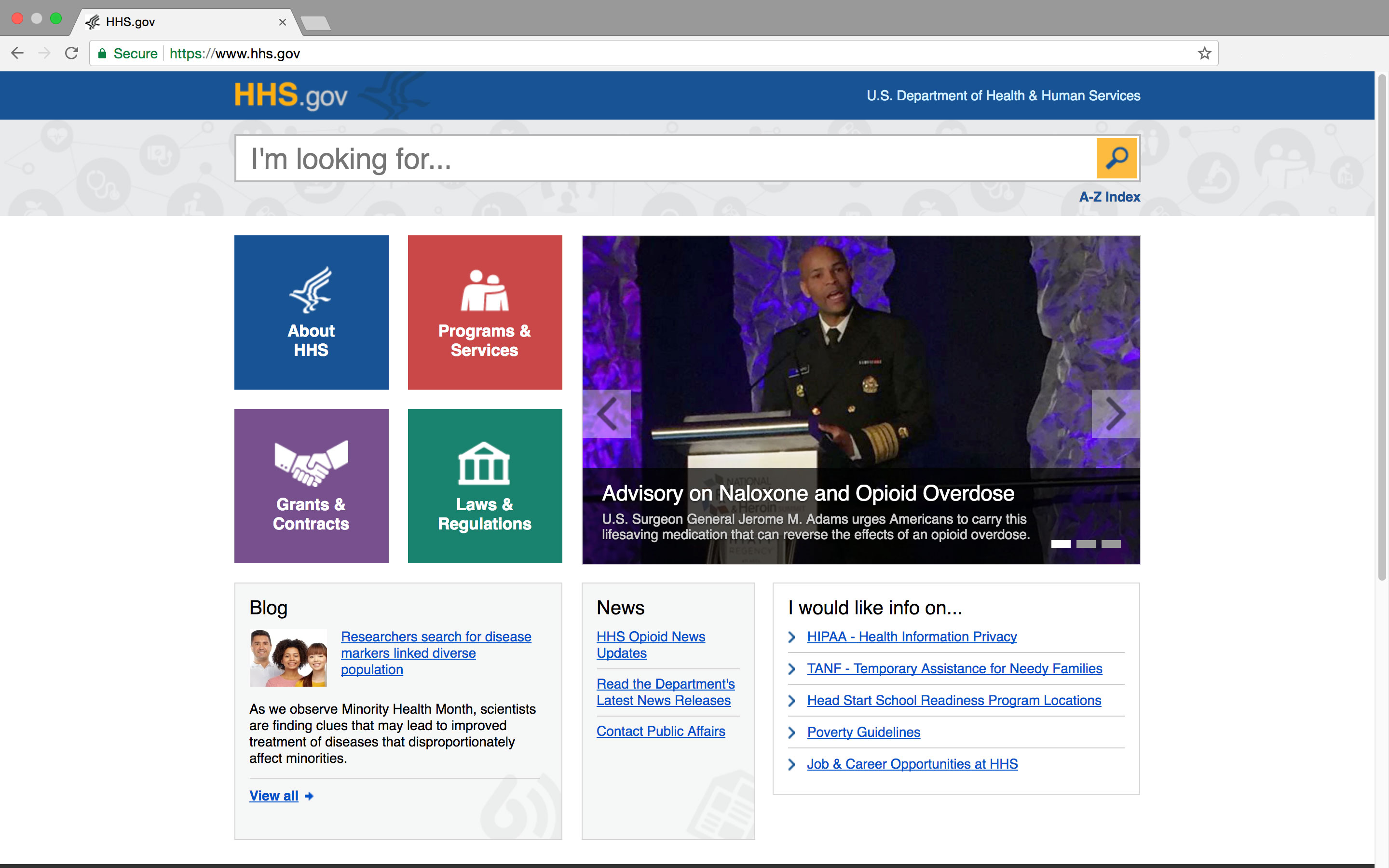Click the Blog View all link
This screenshot has width=1389, height=868.
[274, 796]
